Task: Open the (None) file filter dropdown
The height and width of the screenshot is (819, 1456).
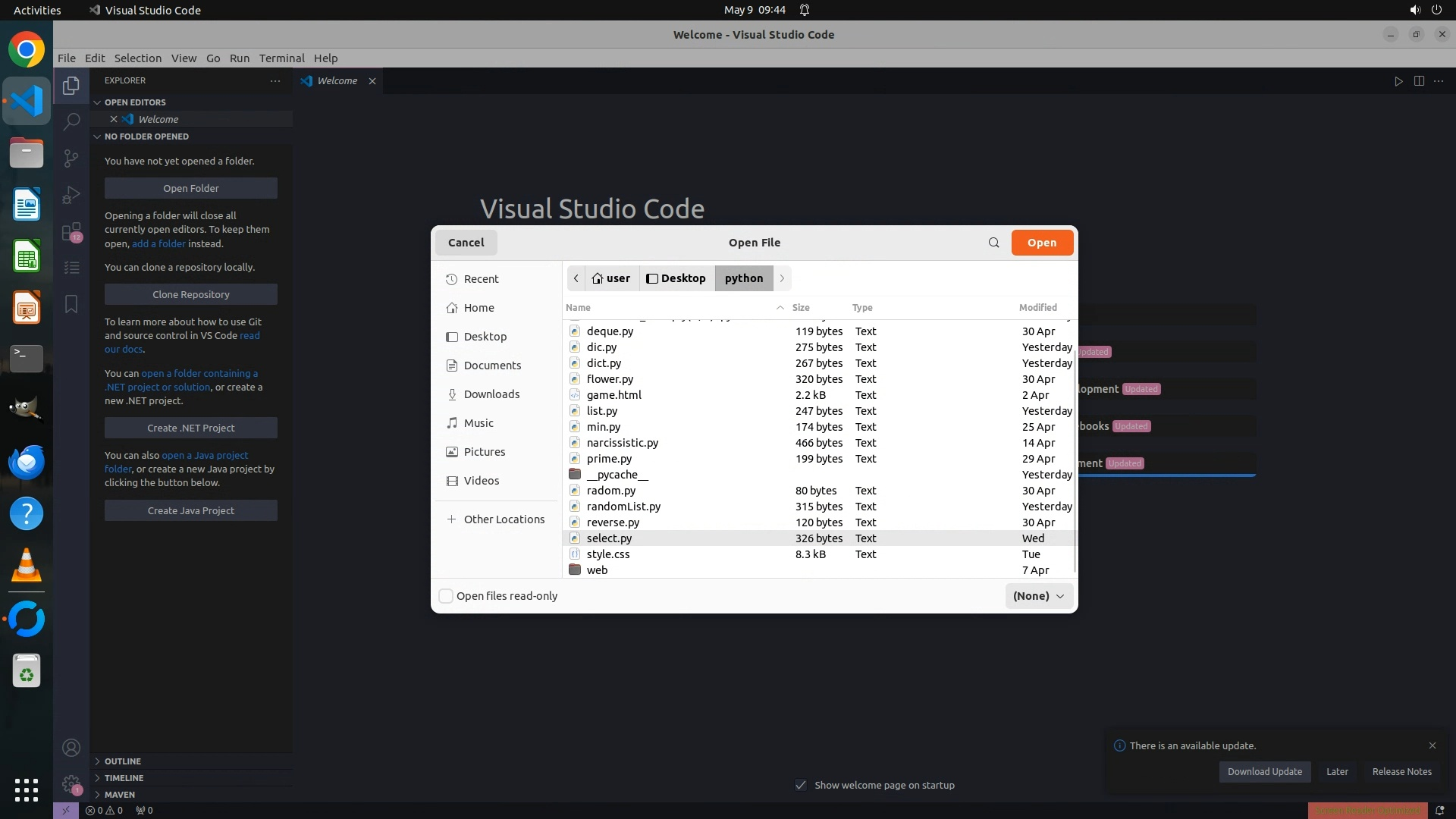Action: click(x=1038, y=596)
